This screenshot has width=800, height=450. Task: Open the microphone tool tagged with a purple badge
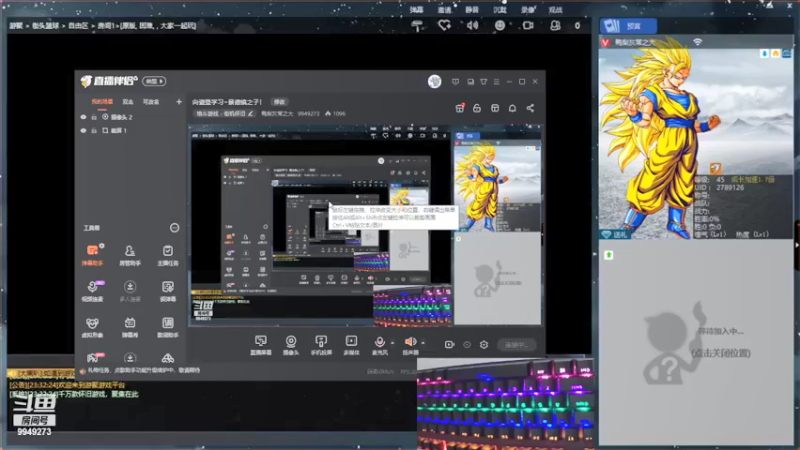coord(92,291)
